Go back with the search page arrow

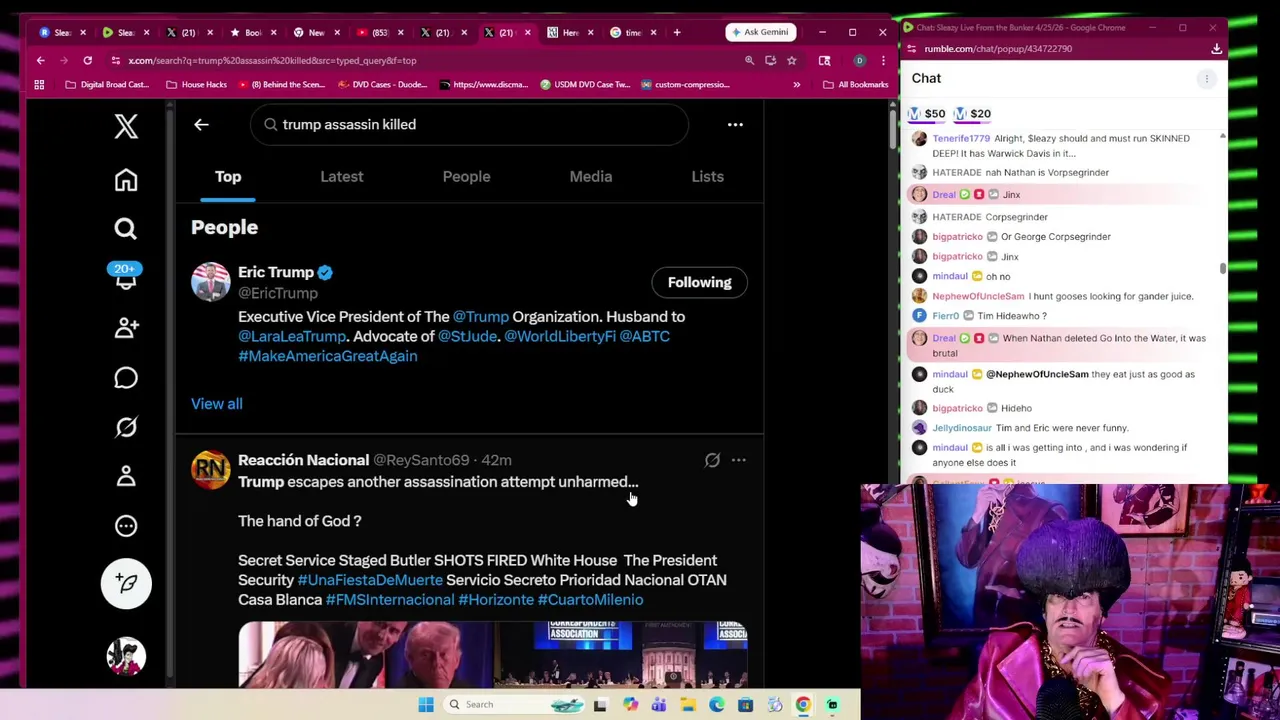click(x=201, y=124)
